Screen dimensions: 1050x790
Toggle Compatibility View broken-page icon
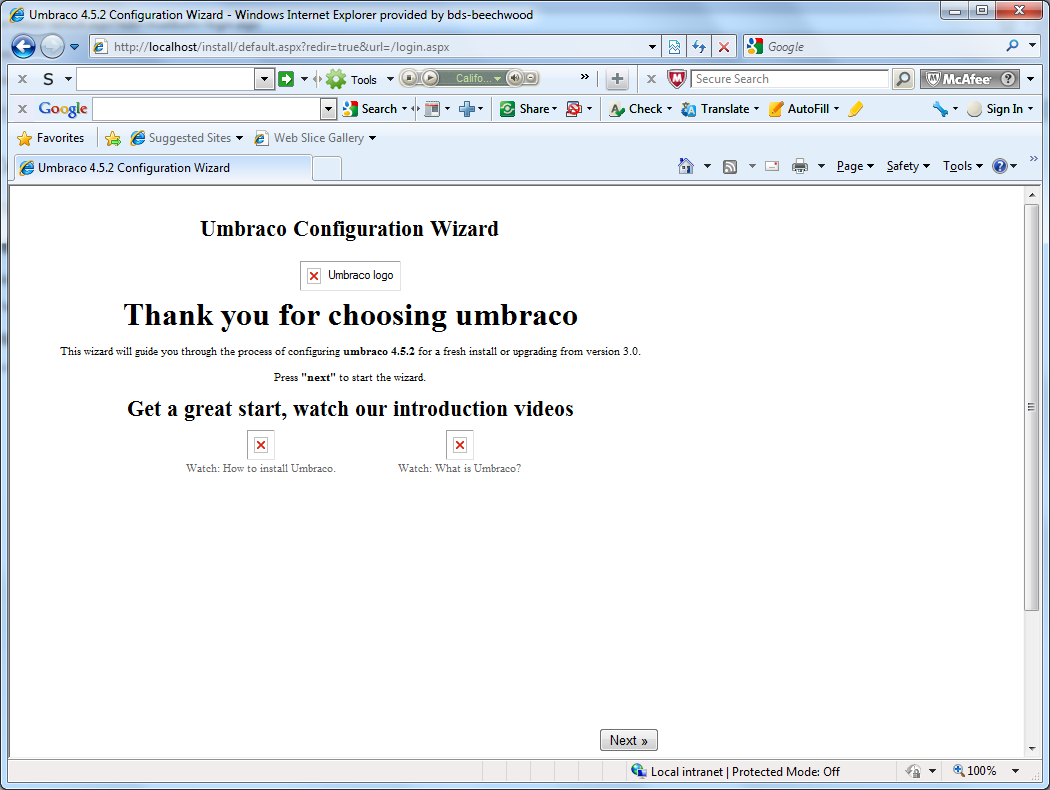coord(674,47)
